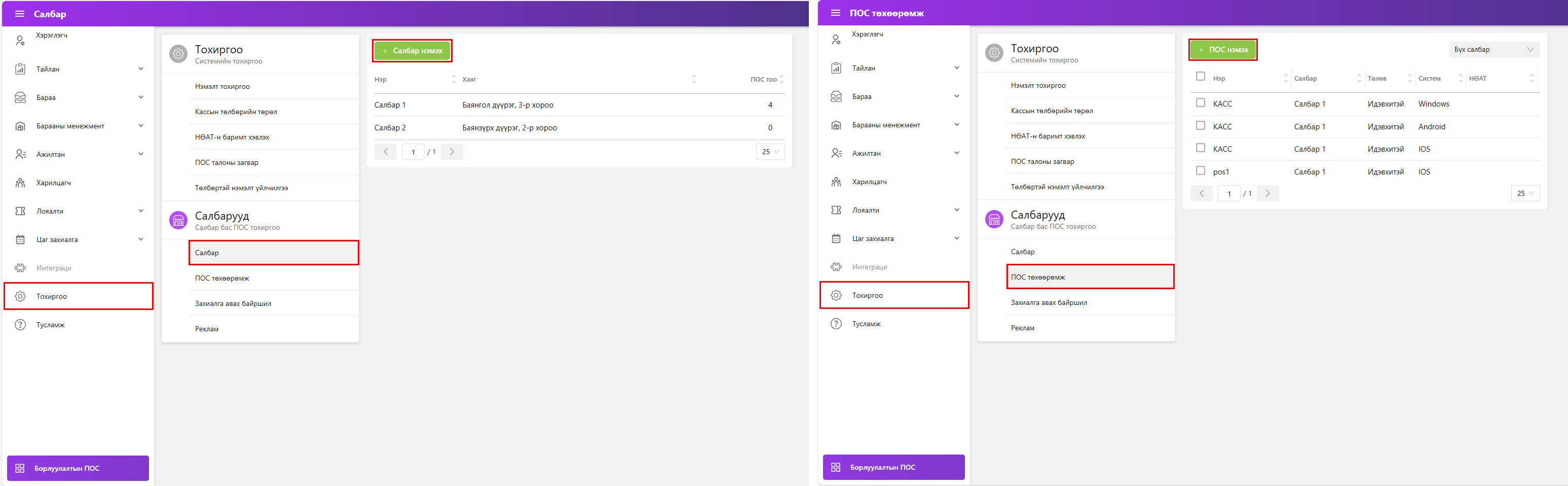Open page-size 25 dropdown under the device table
Screen dimensions: 1568x486
pyautogui.click(x=1525, y=194)
